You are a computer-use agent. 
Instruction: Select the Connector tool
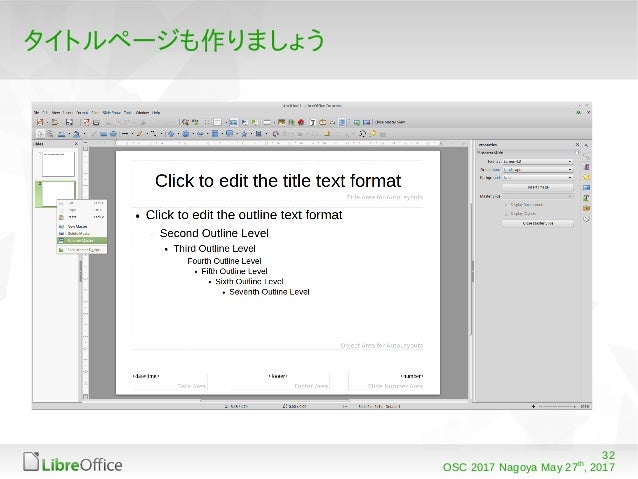pos(154,133)
